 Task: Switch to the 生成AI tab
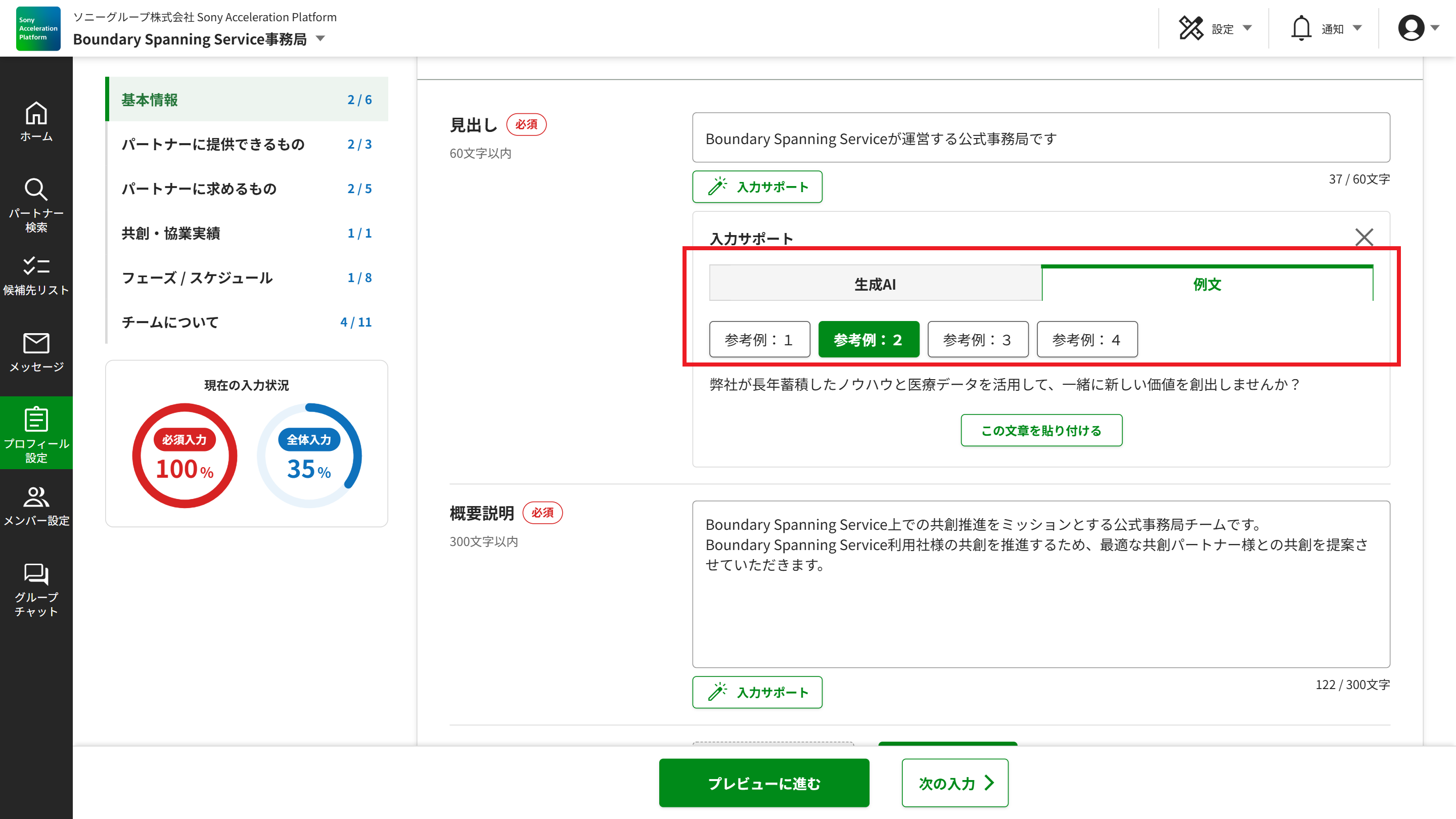click(x=875, y=284)
